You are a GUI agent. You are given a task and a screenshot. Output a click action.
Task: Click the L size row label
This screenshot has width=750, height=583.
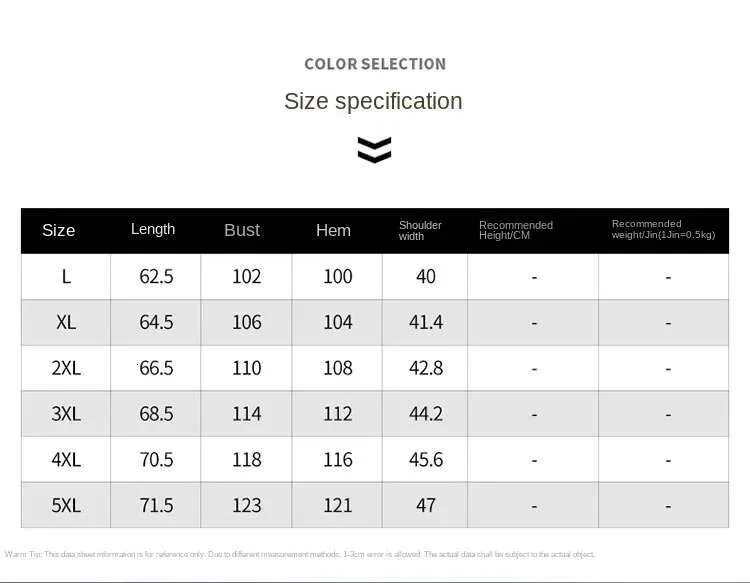pos(66,276)
